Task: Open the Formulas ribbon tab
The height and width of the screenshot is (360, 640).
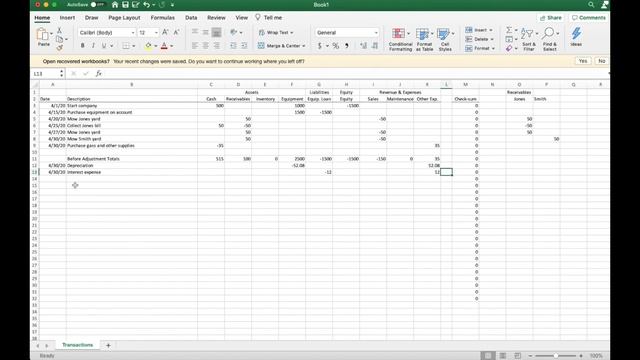Action: [x=162, y=18]
